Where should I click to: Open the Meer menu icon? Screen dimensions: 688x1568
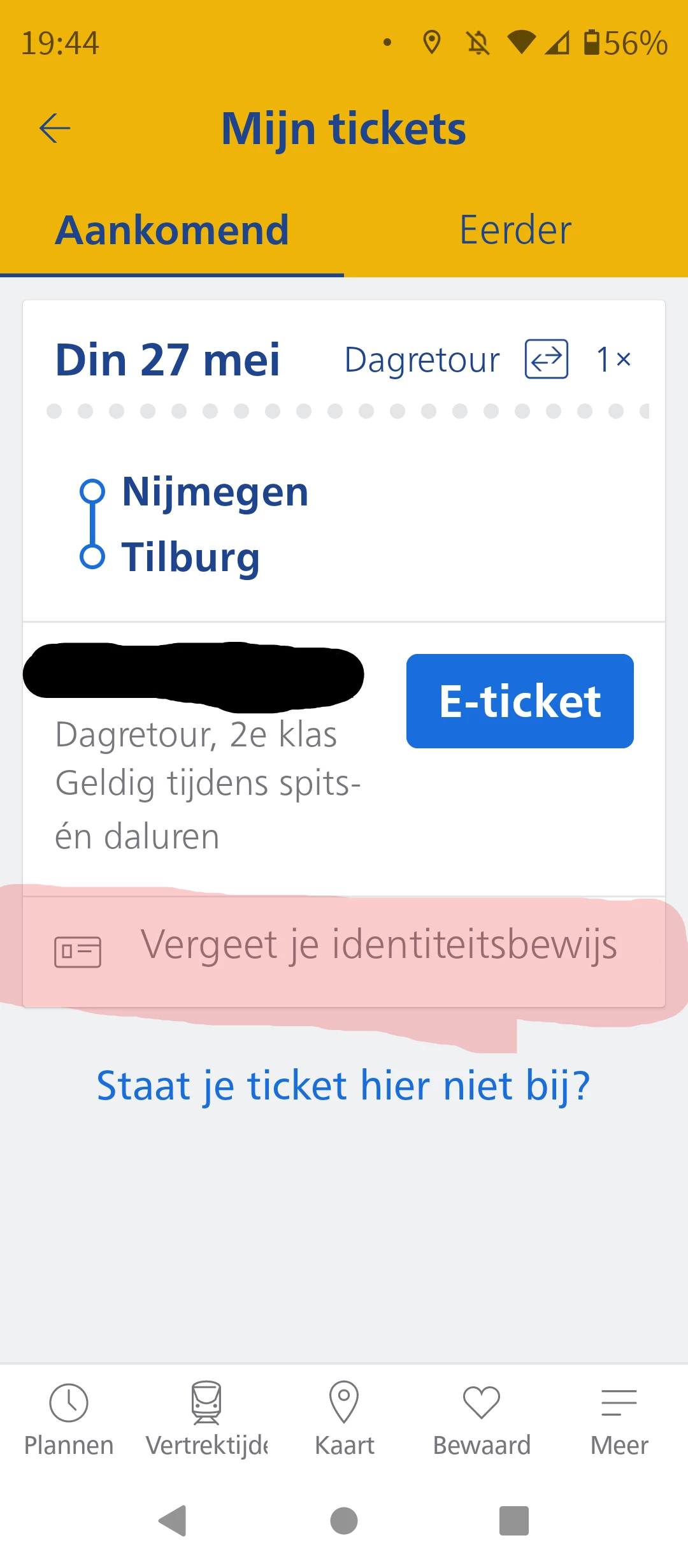619,1404
